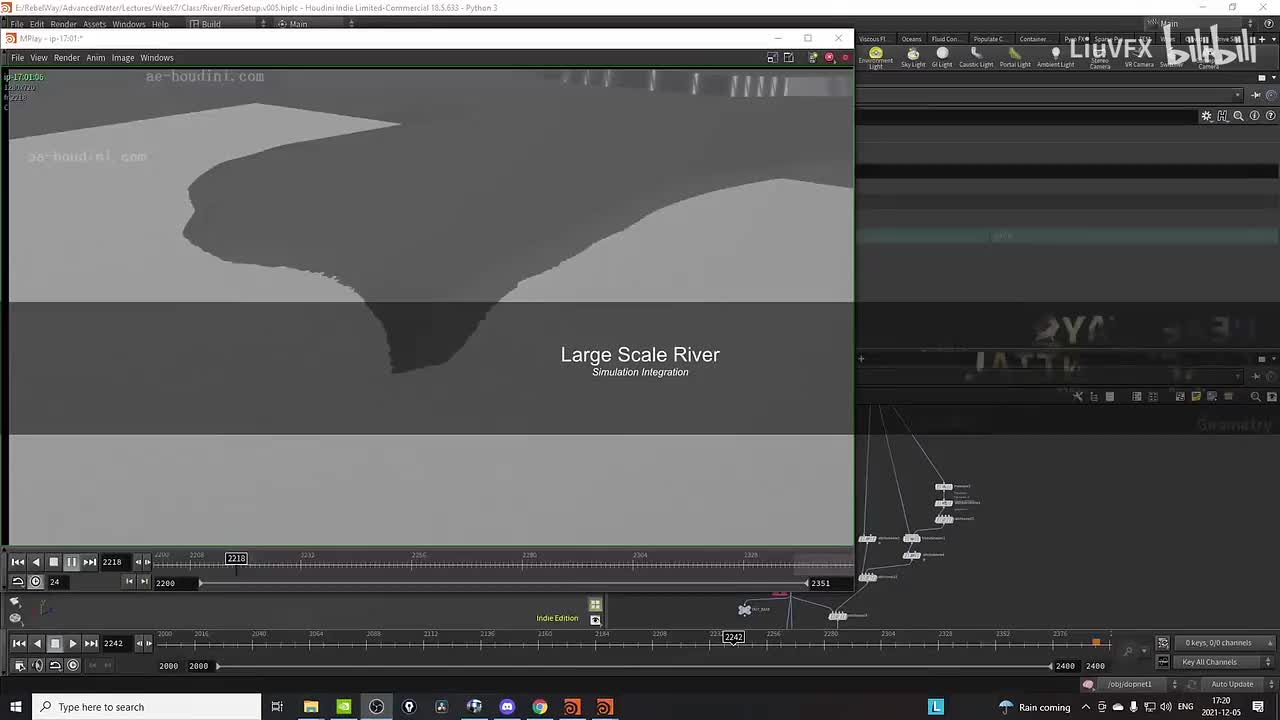This screenshot has width=1280, height=720.
Task: Edit MPlay range end field 2351
Action: coord(820,583)
